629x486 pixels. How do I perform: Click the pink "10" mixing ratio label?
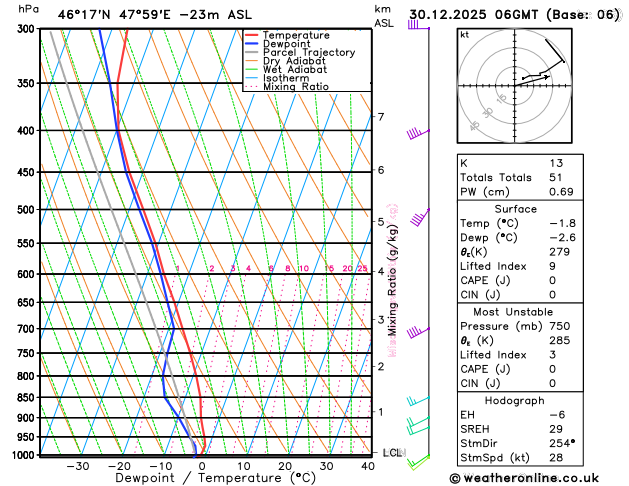pyautogui.click(x=304, y=269)
